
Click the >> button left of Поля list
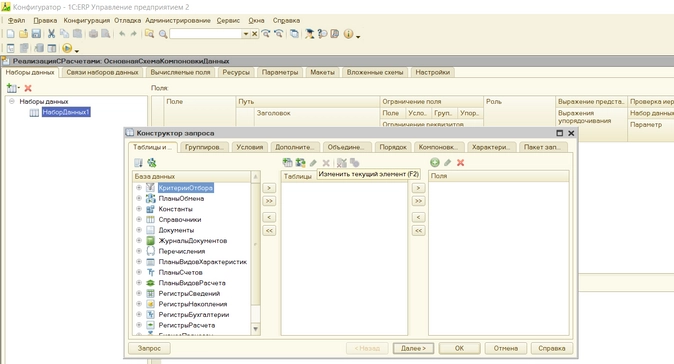click(x=418, y=201)
